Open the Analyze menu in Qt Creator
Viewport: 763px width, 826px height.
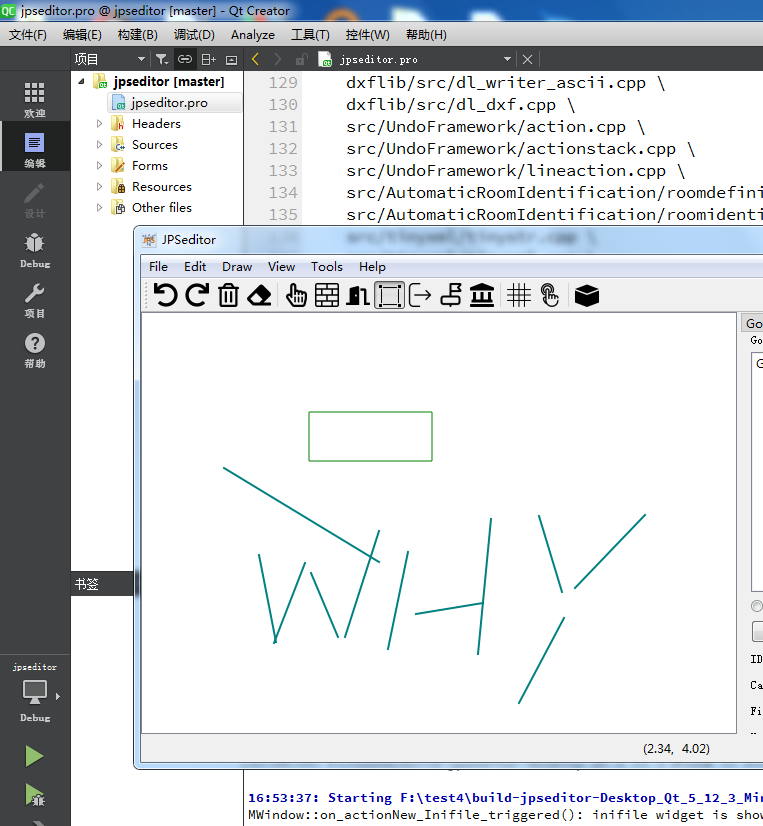(252, 35)
